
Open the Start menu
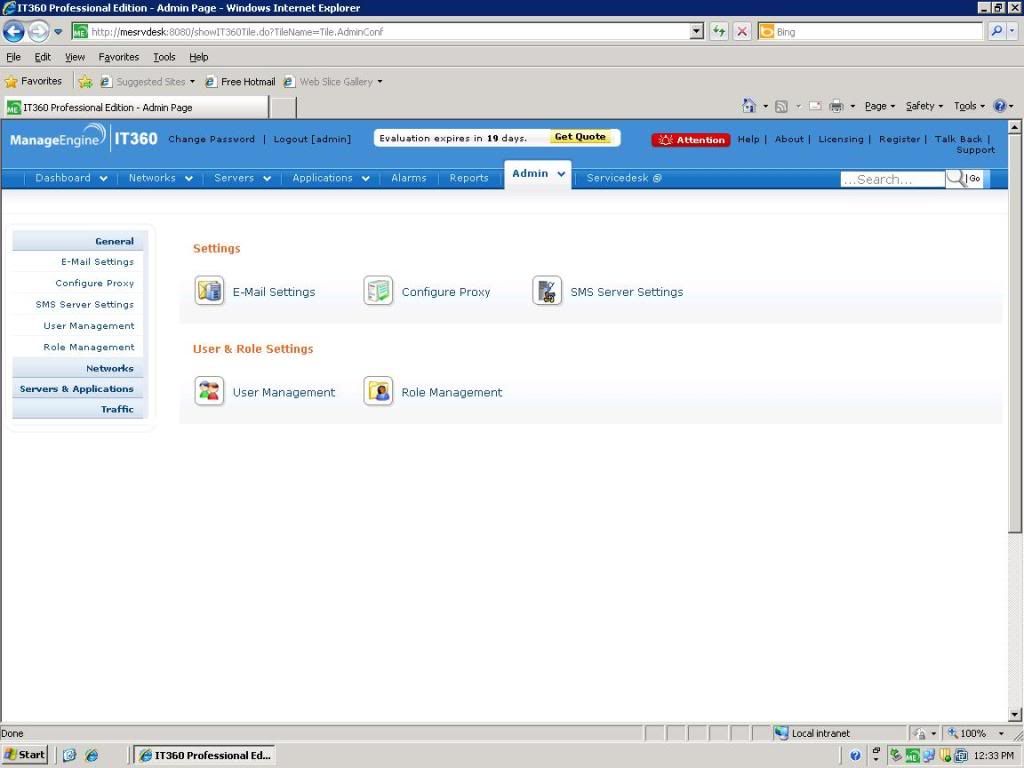click(x=25, y=755)
